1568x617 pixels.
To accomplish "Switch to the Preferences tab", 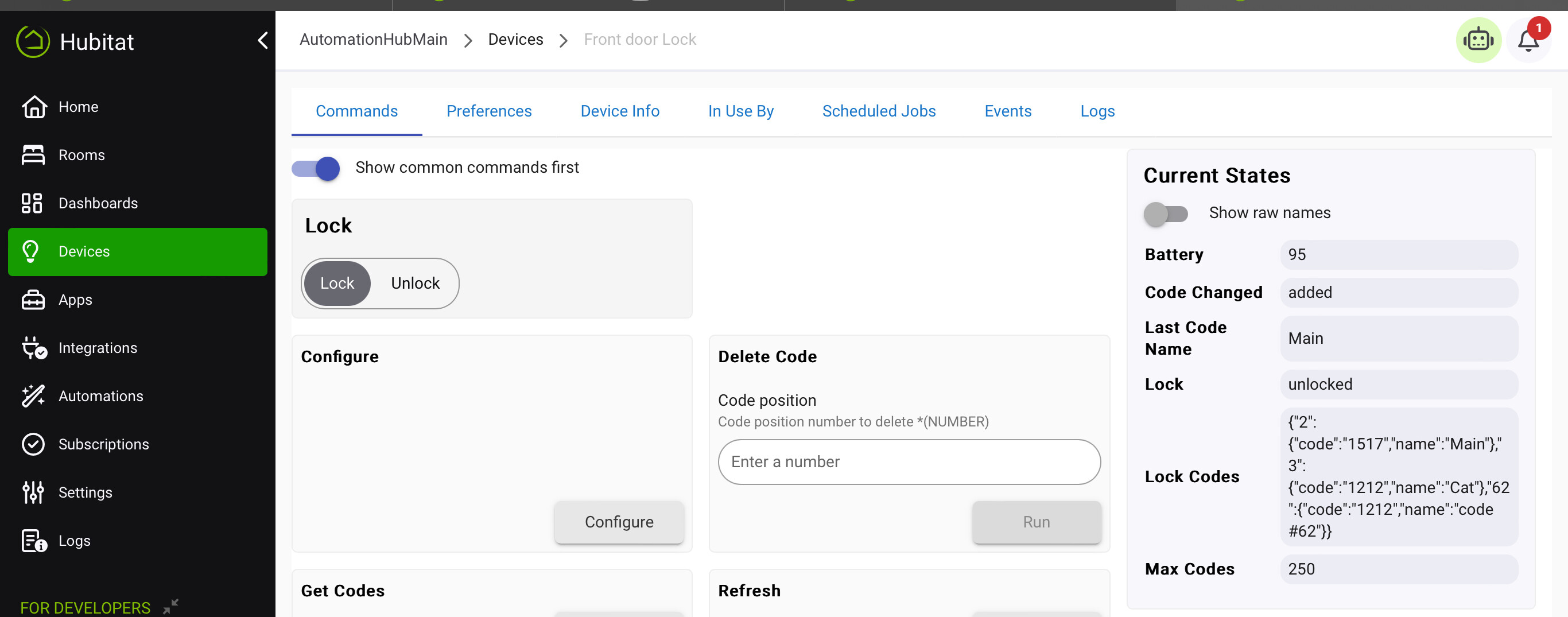I will (x=489, y=111).
